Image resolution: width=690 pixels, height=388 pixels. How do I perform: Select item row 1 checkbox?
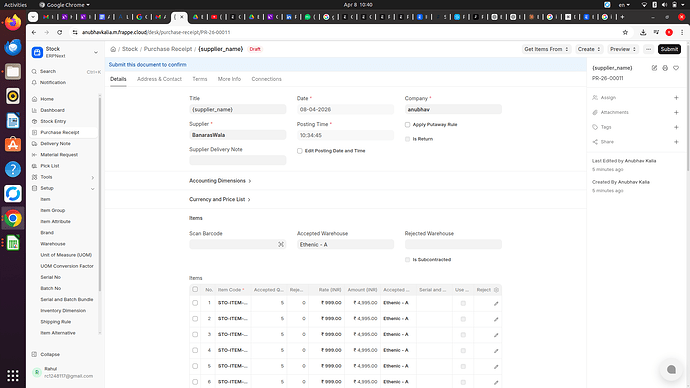point(195,303)
